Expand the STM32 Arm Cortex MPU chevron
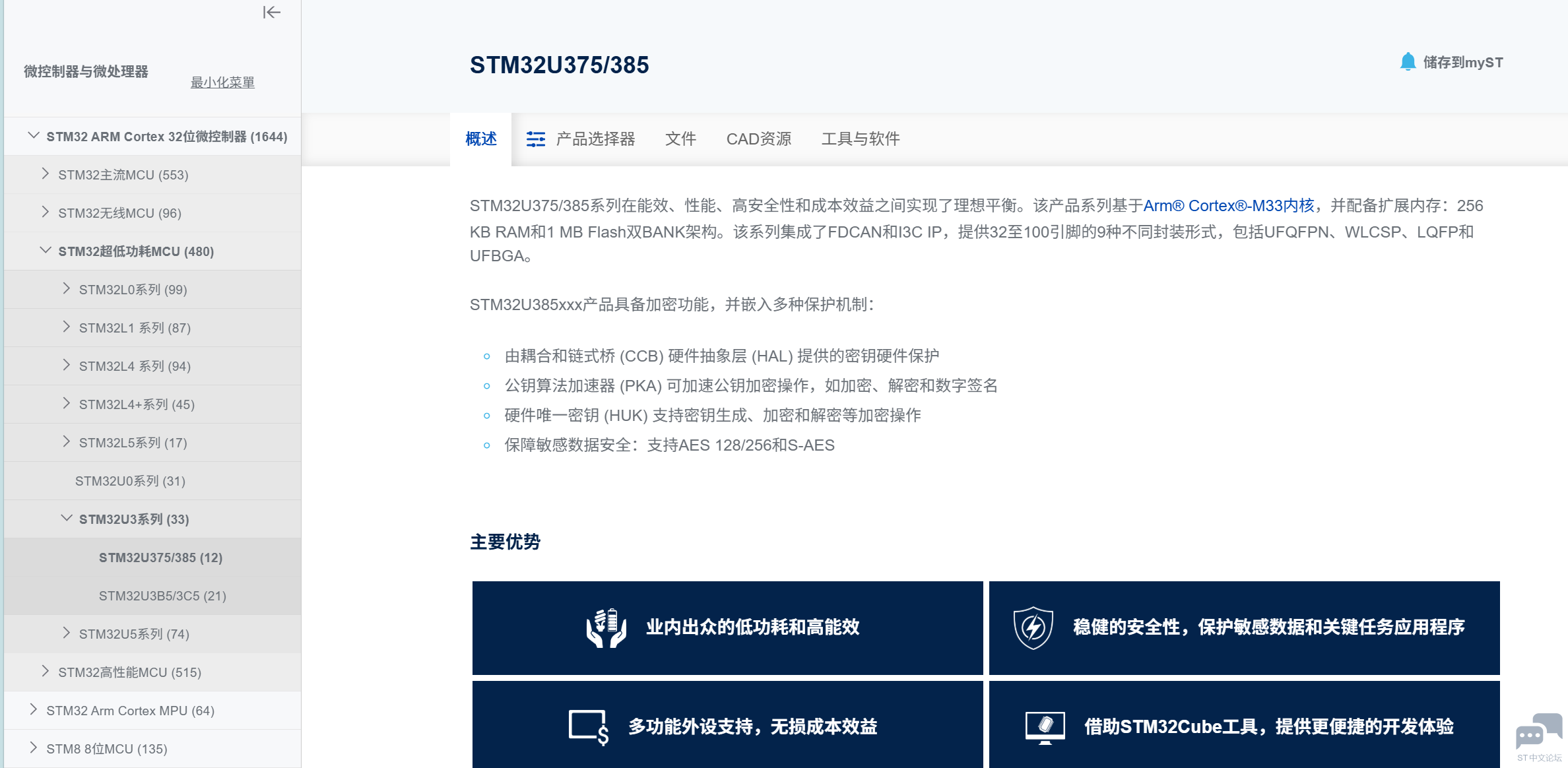This screenshot has width=1568, height=768. (x=33, y=710)
